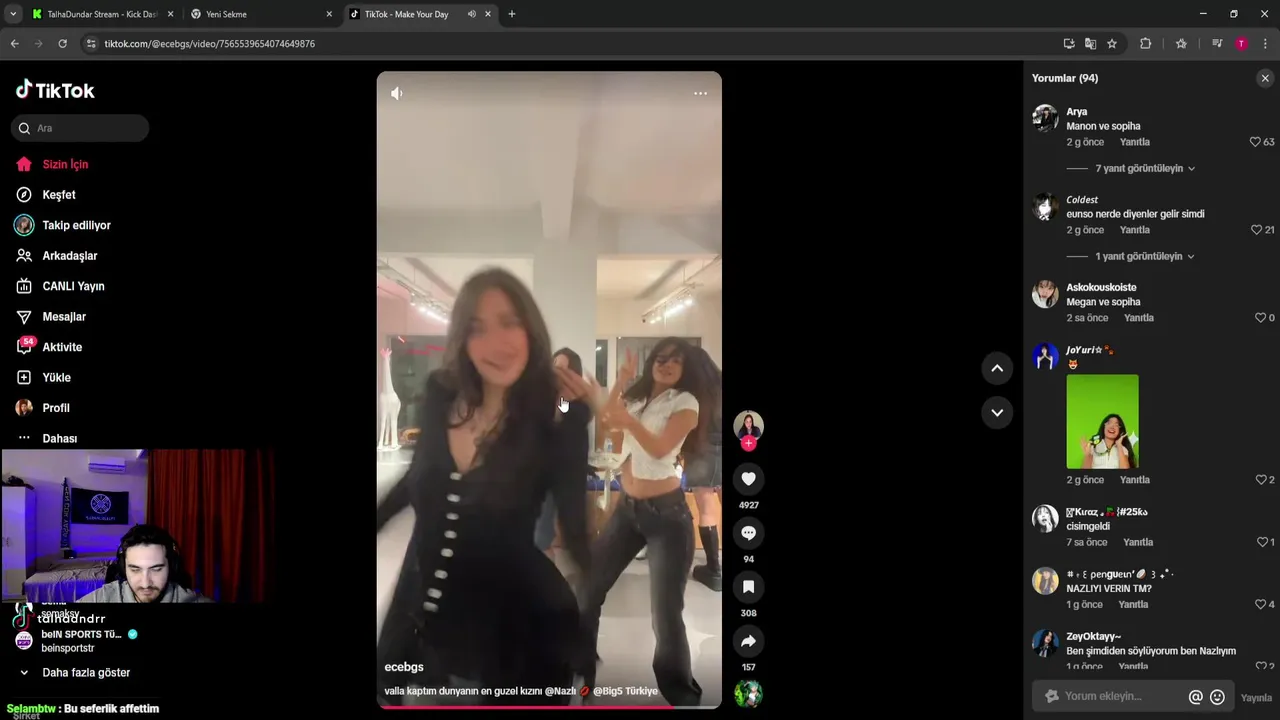Image resolution: width=1280 pixels, height=720 pixels.
Task: Open a new browser tab
Action: tap(512, 14)
